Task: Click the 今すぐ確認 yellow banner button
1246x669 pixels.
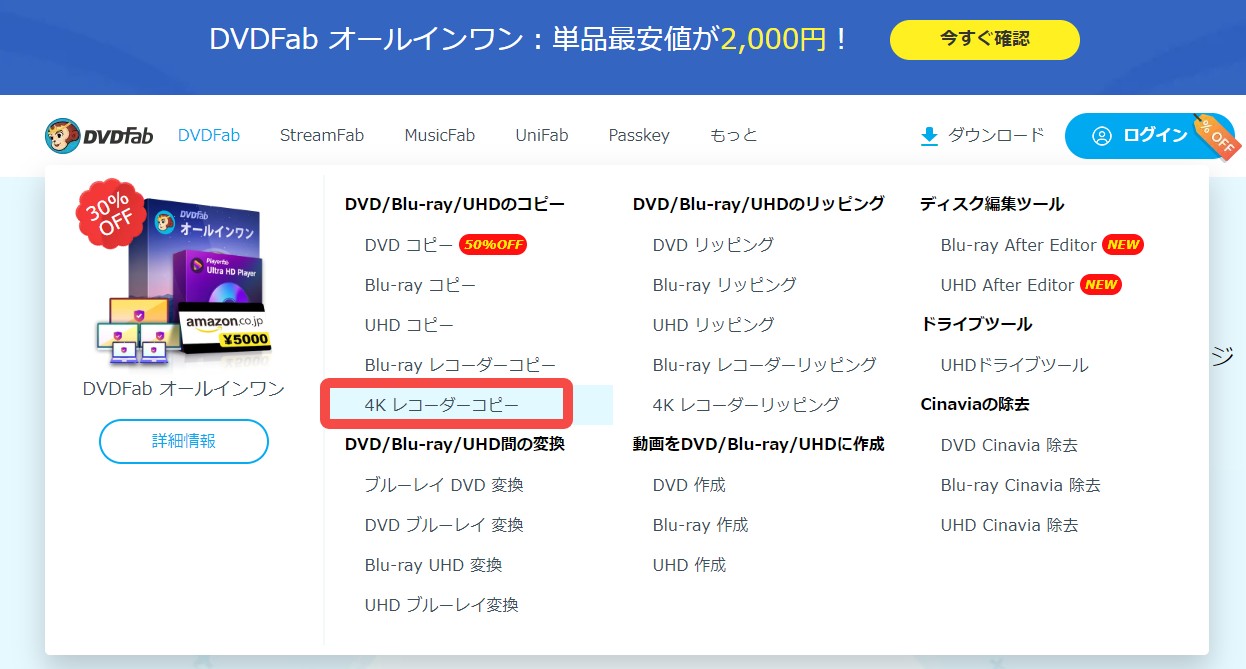Action: [x=985, y=40]
